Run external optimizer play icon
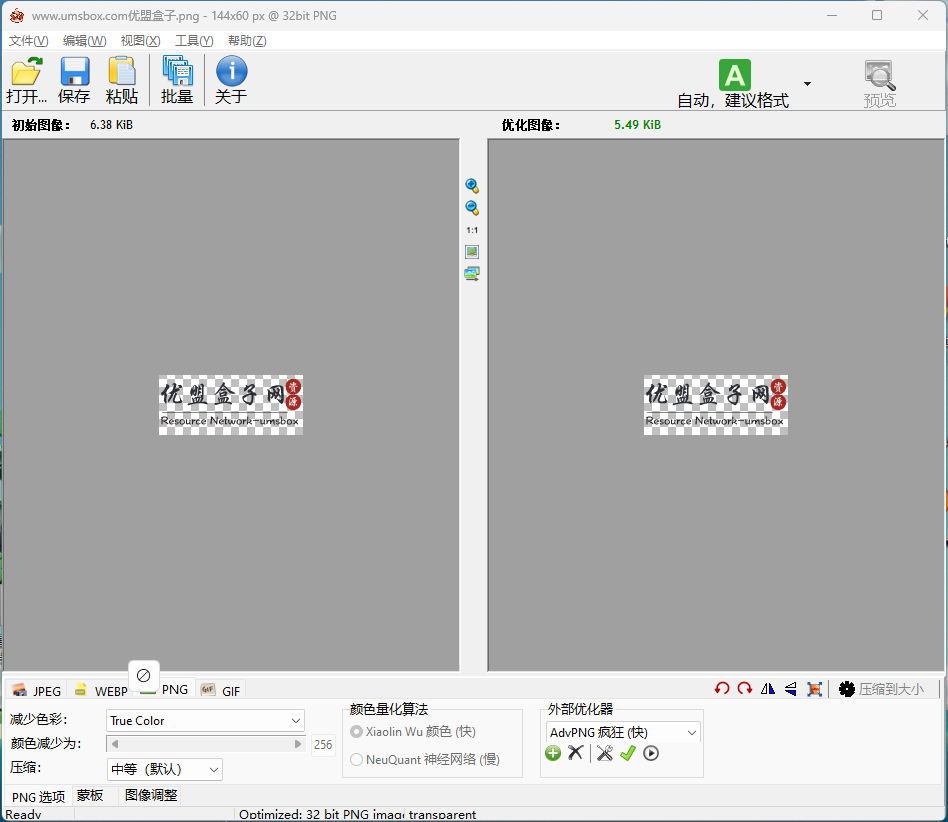 pos(651,753)
